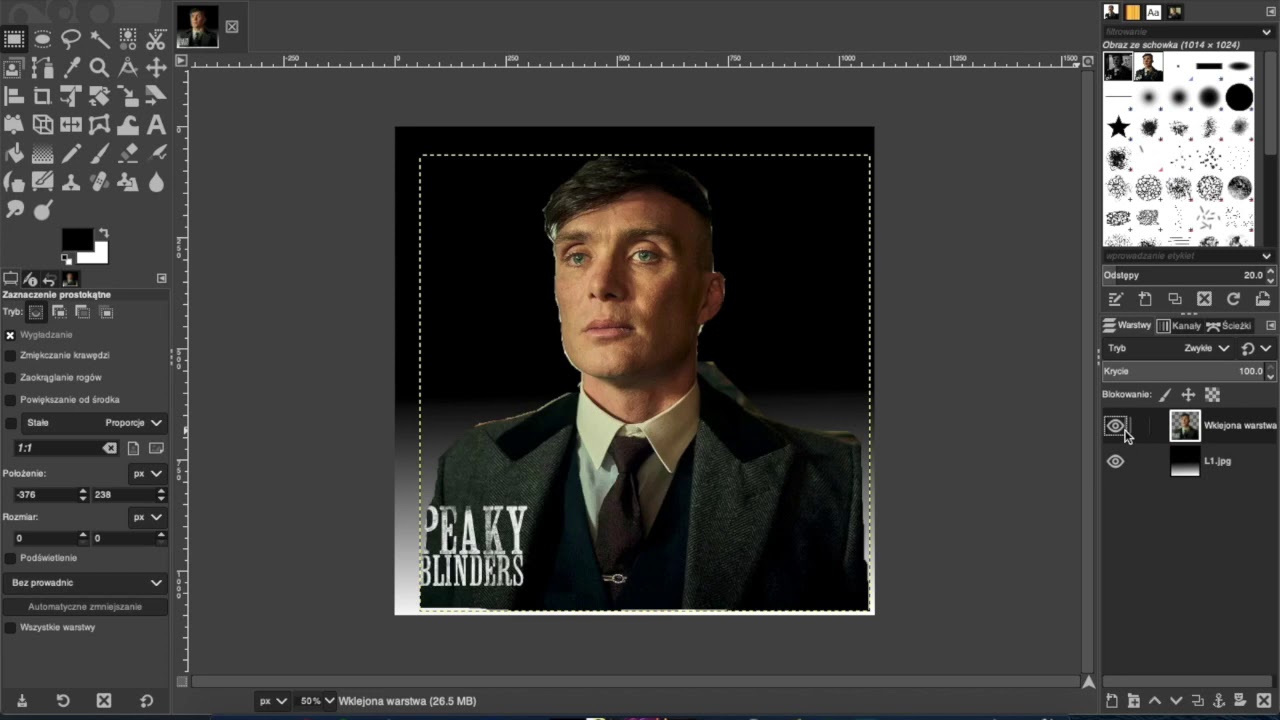Refresh the brushes list
This screenshot has width=1280, height=720.
point(1233,299)
